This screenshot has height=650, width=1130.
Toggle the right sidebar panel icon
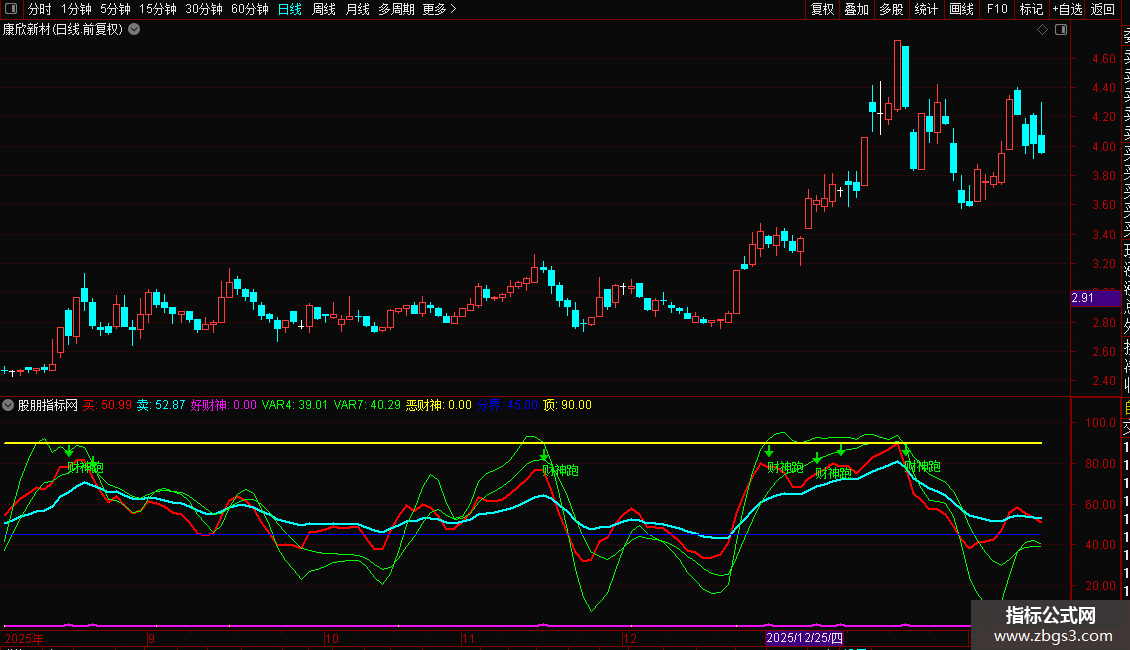coord(1061,30)
